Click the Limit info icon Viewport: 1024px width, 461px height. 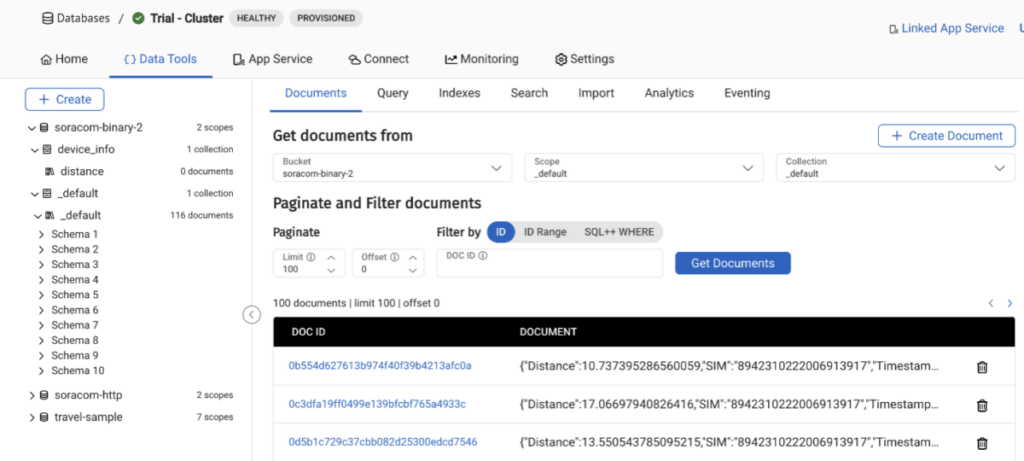pos(311,257)
